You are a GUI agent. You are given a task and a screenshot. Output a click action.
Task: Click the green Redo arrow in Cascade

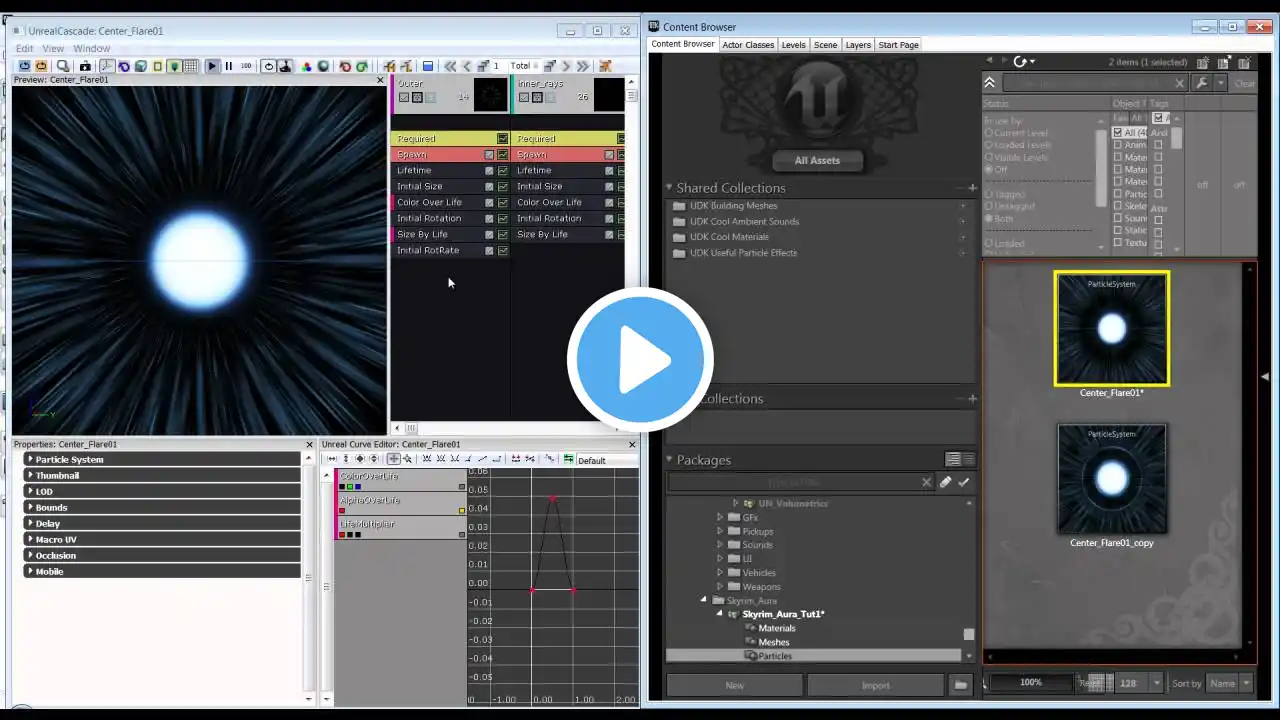click(361, 66)
